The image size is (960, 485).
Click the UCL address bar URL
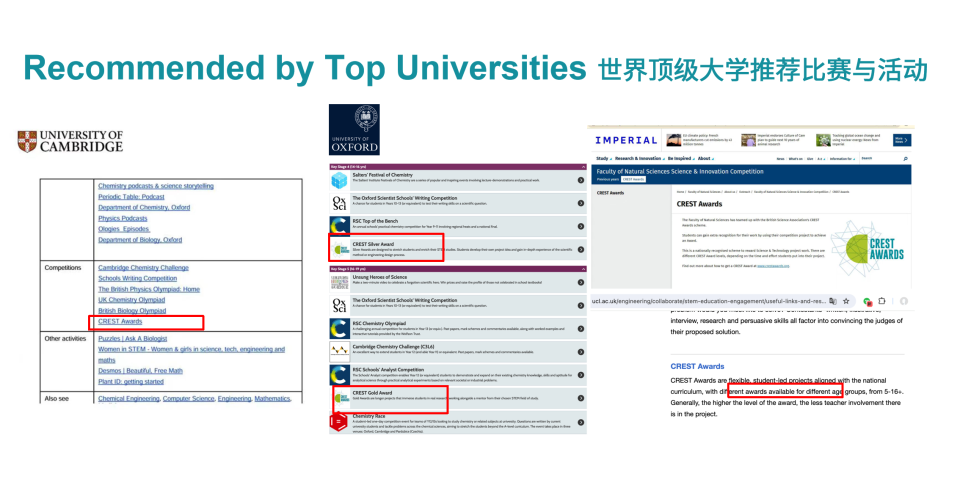[708, 301]
